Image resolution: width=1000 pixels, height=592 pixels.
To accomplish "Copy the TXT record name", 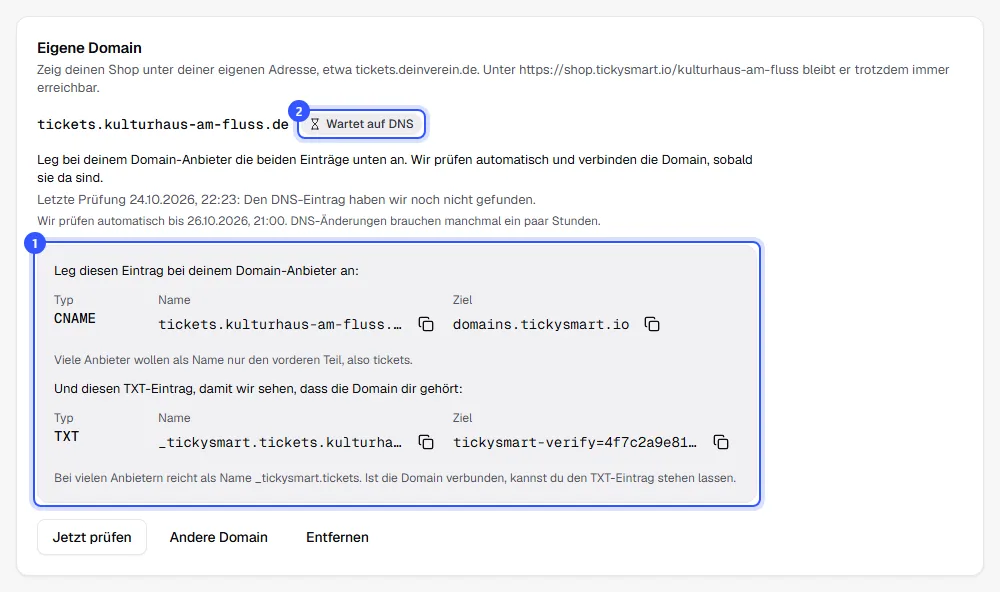I will click(426, 442).
